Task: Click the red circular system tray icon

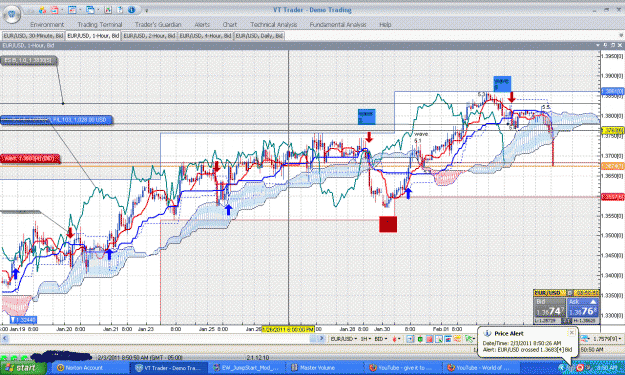Action: (580, 367)
